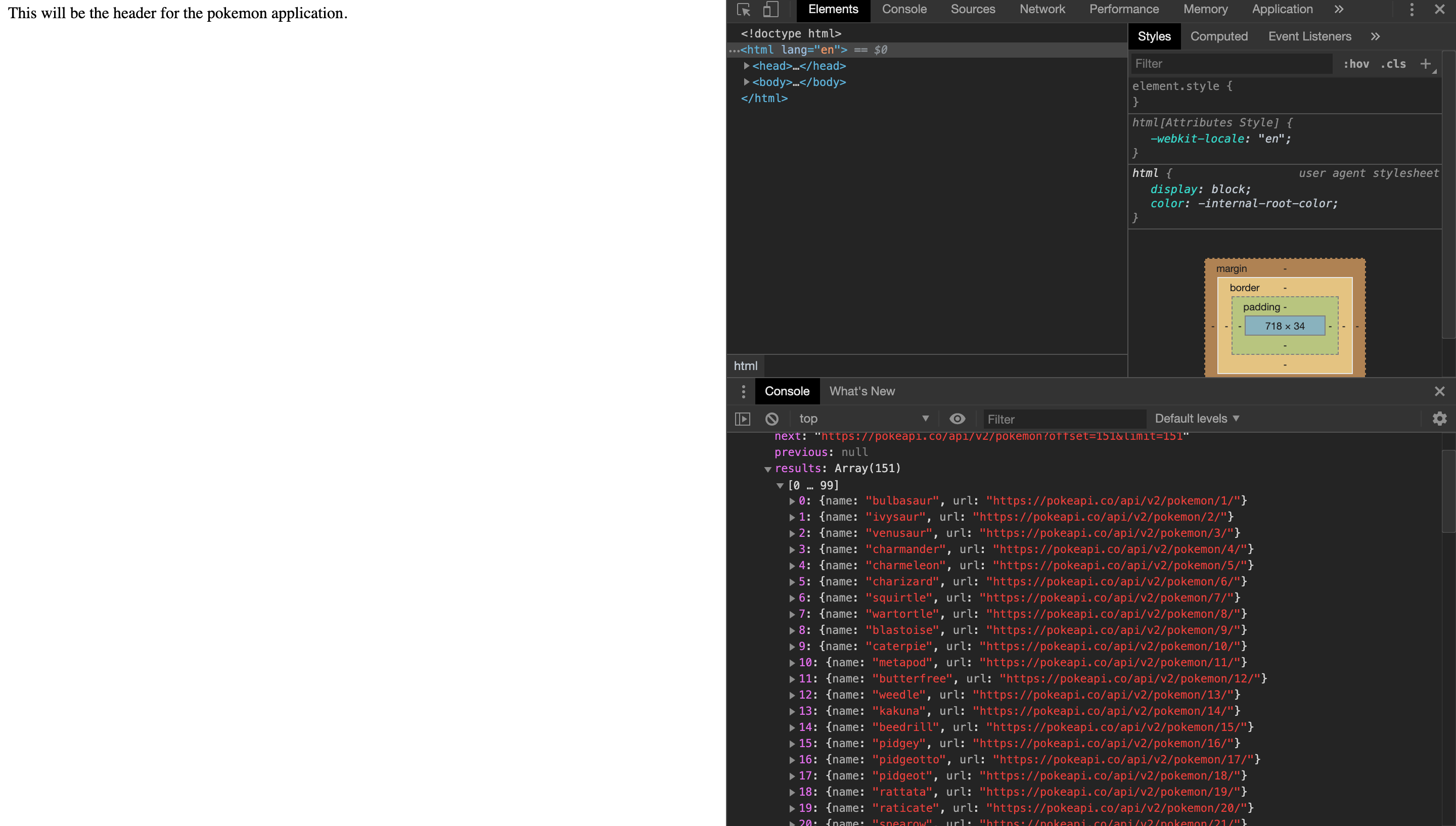Show more Styles pane tabs
Image resolution: width=1456 pixels, height=826 pixels.
click(1376, 36)
